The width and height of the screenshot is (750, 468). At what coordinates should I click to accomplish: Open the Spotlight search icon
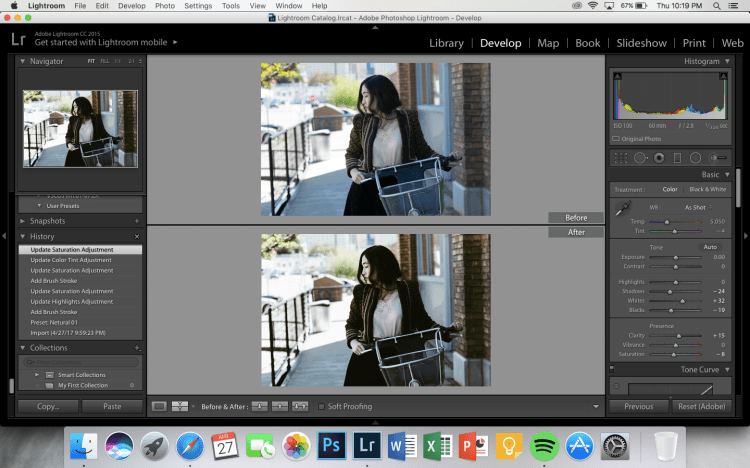coord(717,6)
